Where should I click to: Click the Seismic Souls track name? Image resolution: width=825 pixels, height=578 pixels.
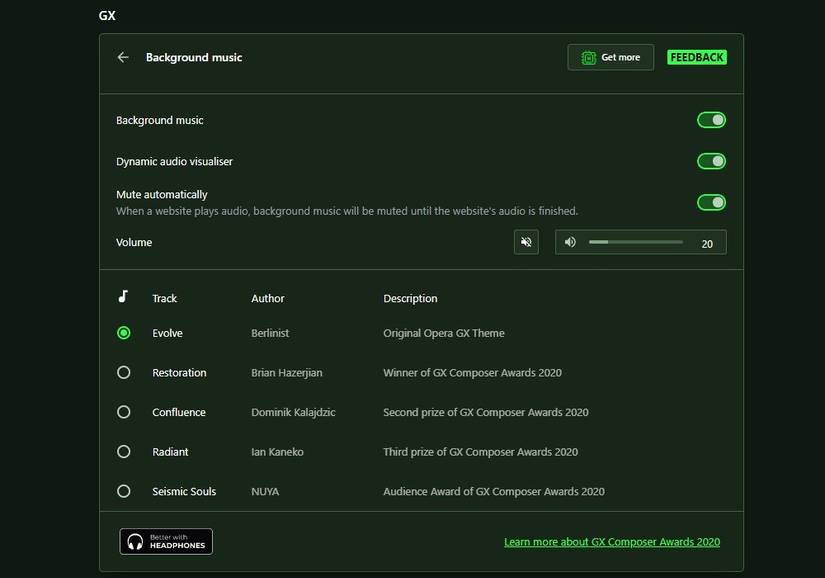[184, 492]
